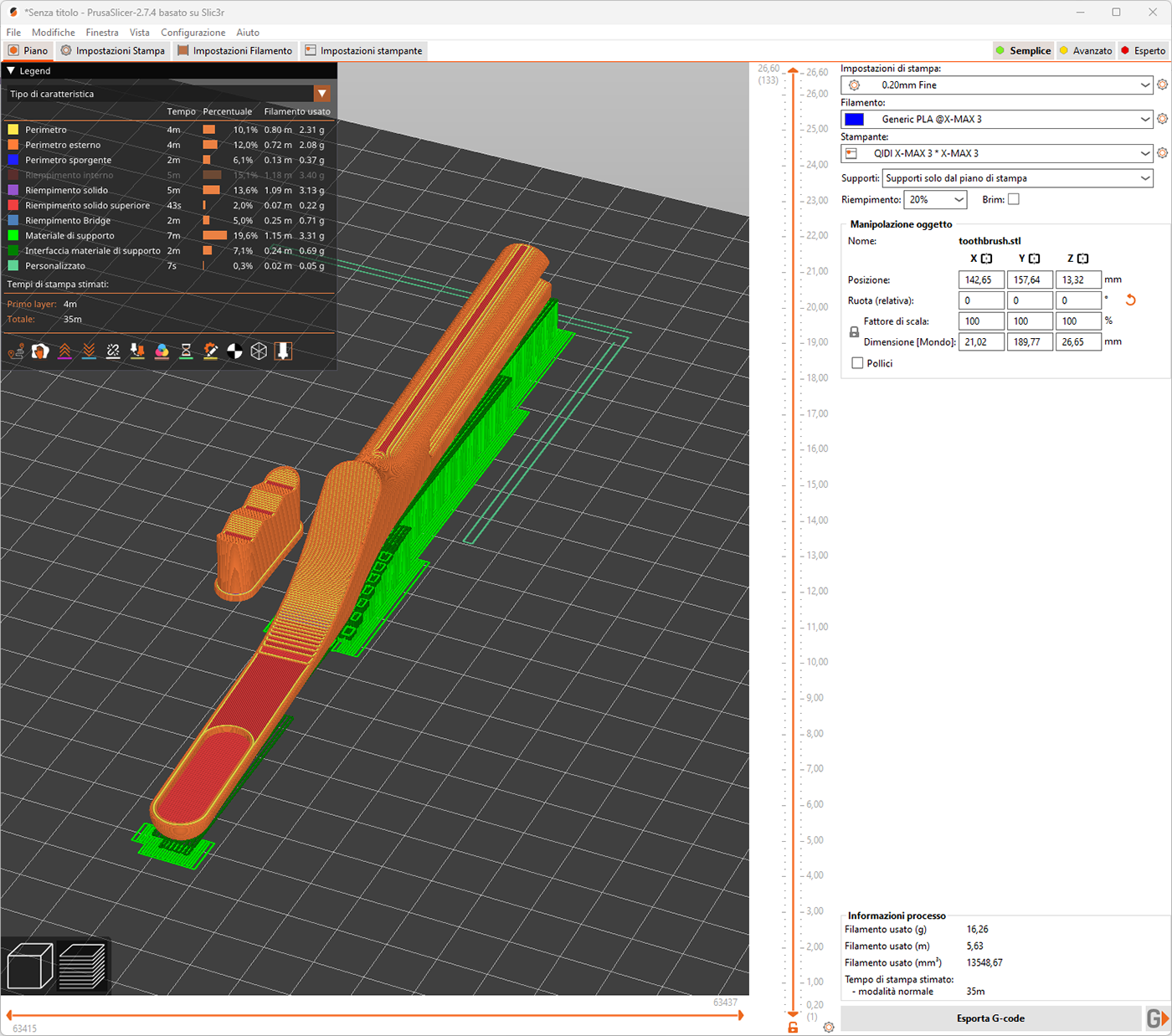Click the blue filament color swatch

click(854, 120)
